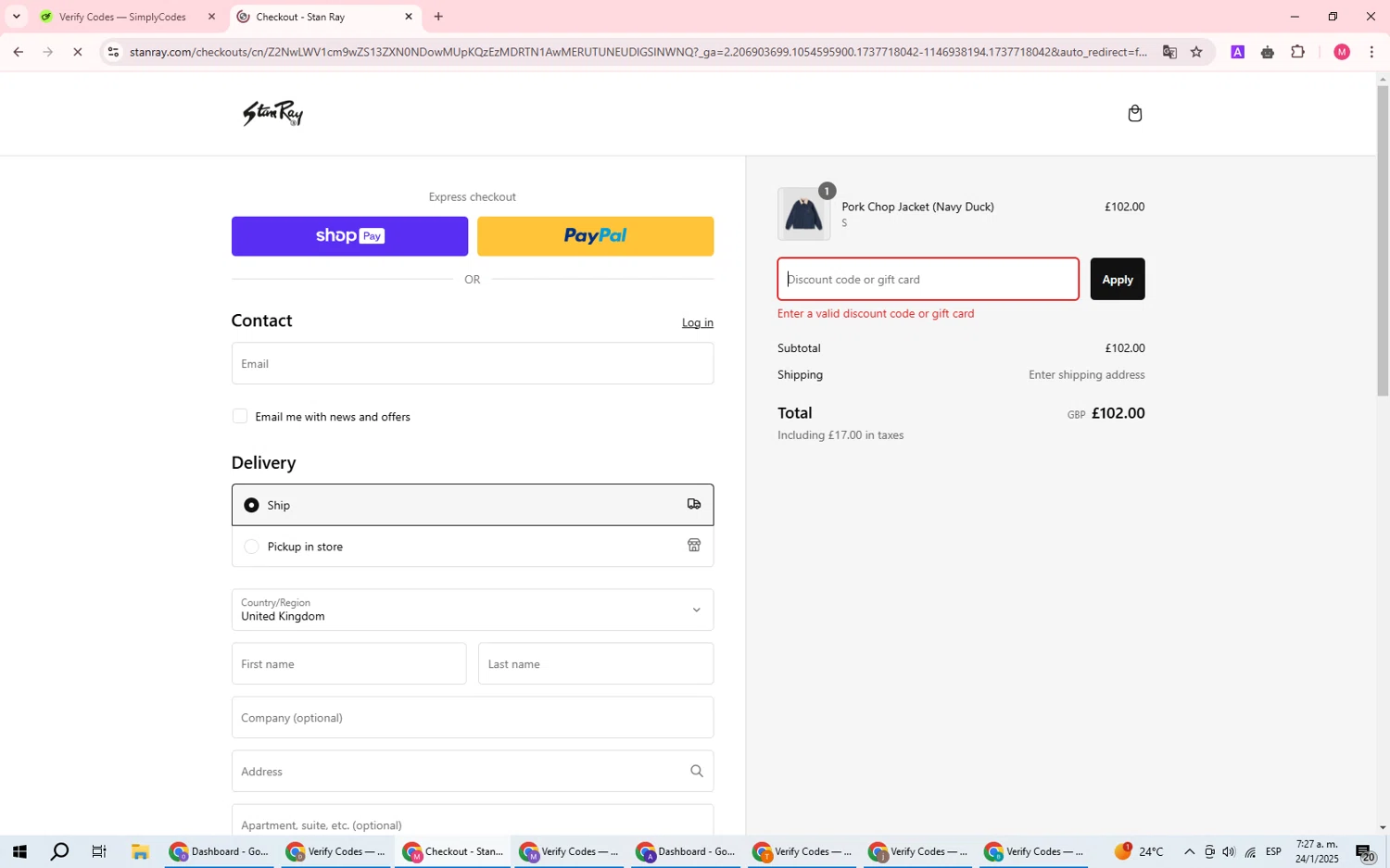This screenshot has width=1390, height=868.
Task: Go back to previous page
Action: pos(18,52)
